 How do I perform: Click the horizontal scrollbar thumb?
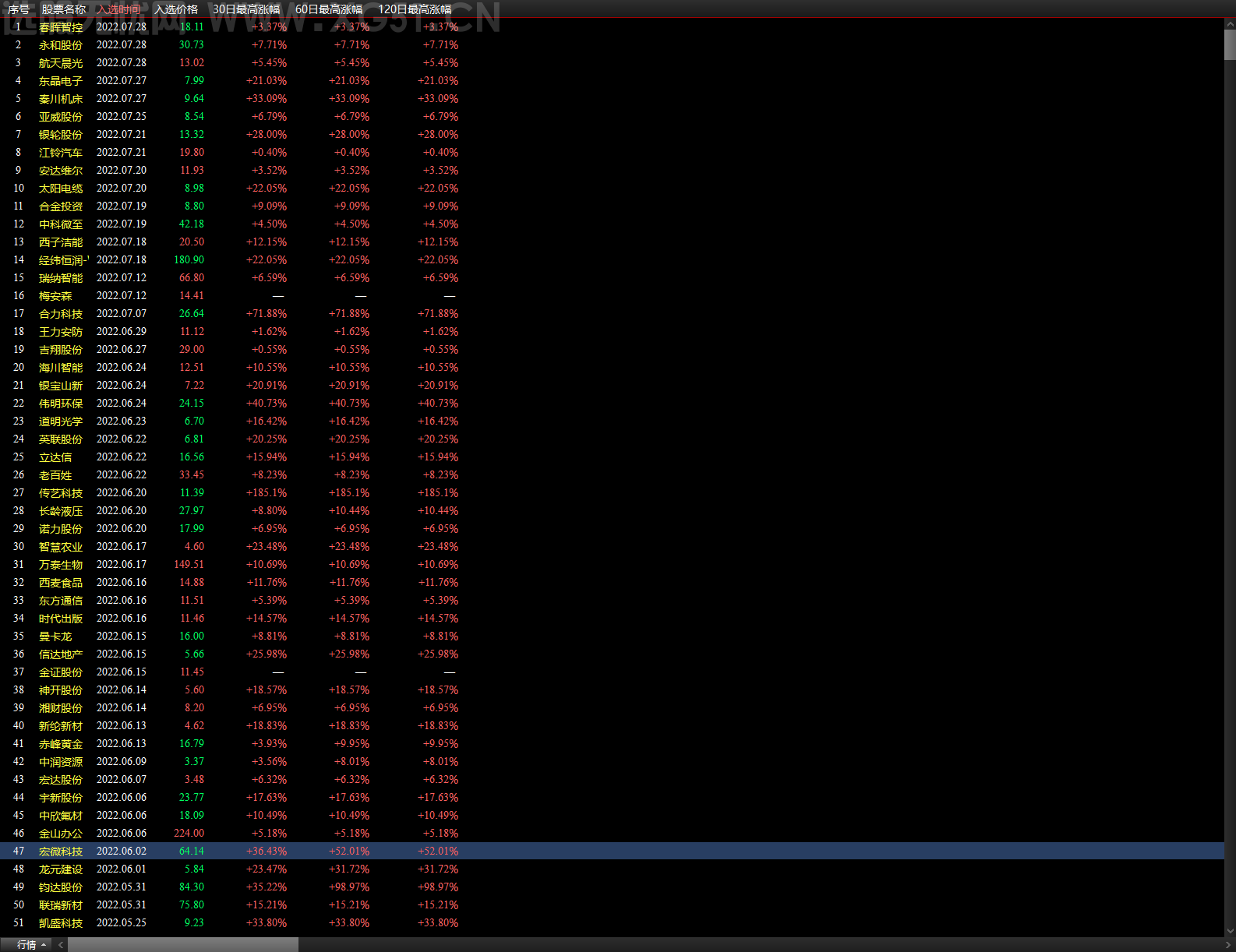pyautogui.click(x=183, y=944)
